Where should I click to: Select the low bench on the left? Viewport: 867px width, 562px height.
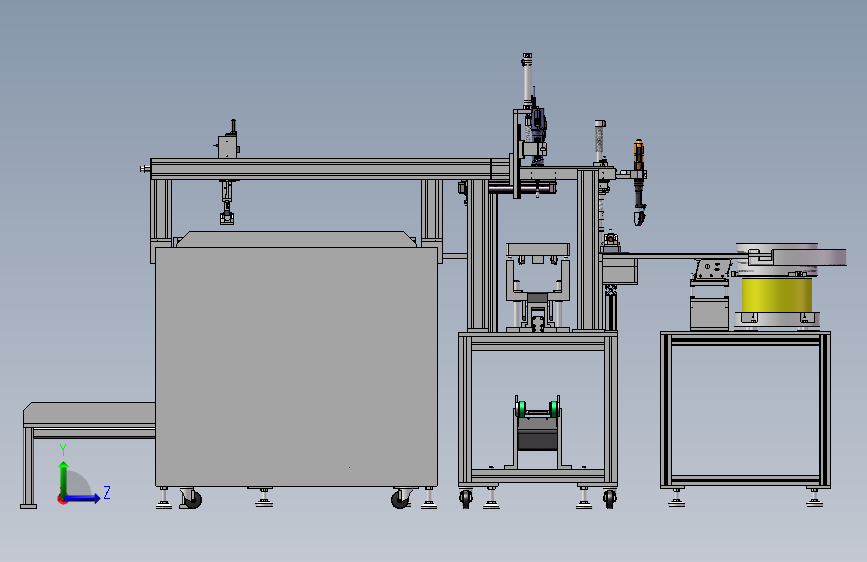(88, 454)
